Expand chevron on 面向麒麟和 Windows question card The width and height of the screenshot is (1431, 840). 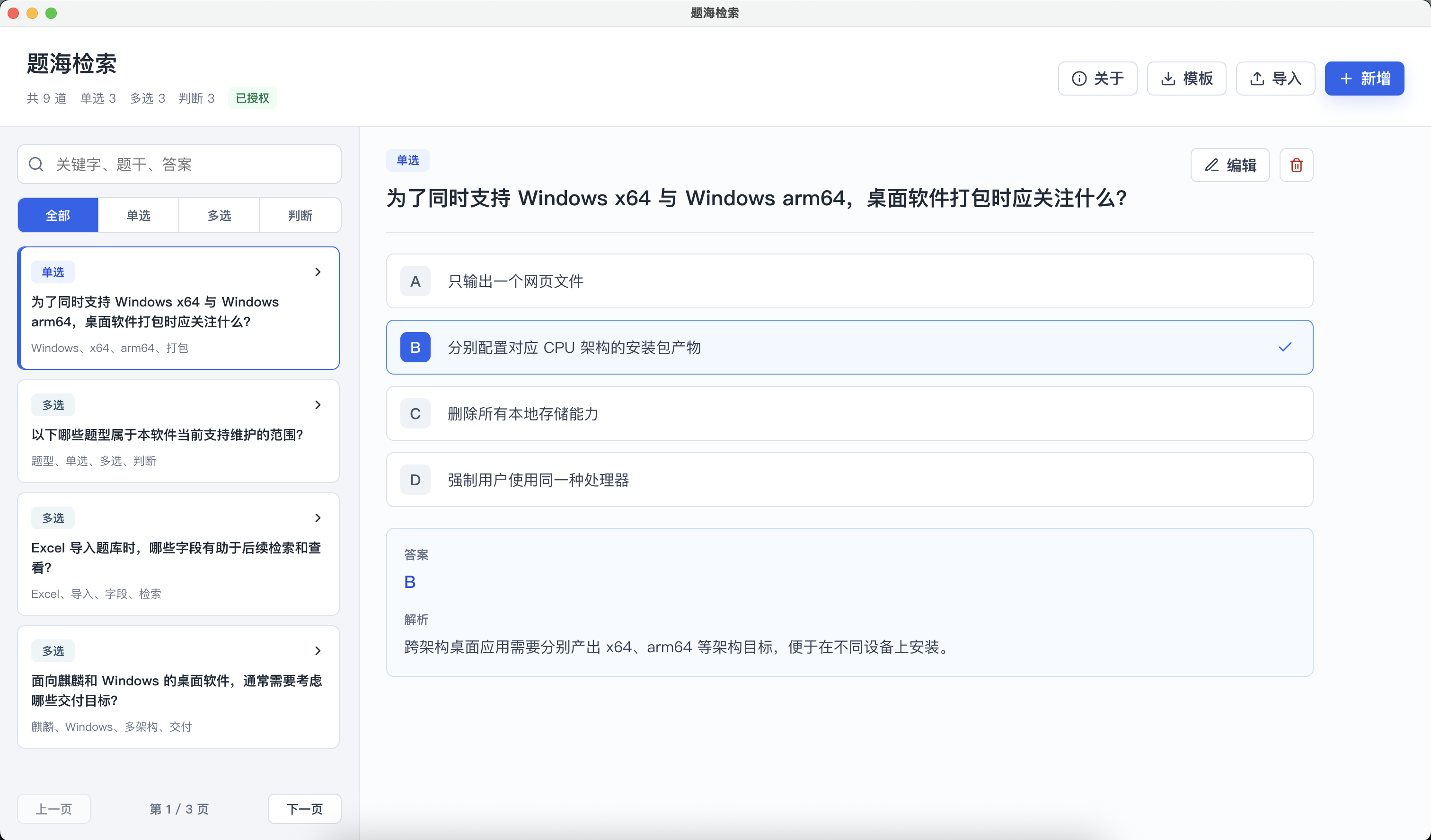[x=318, y=650]
